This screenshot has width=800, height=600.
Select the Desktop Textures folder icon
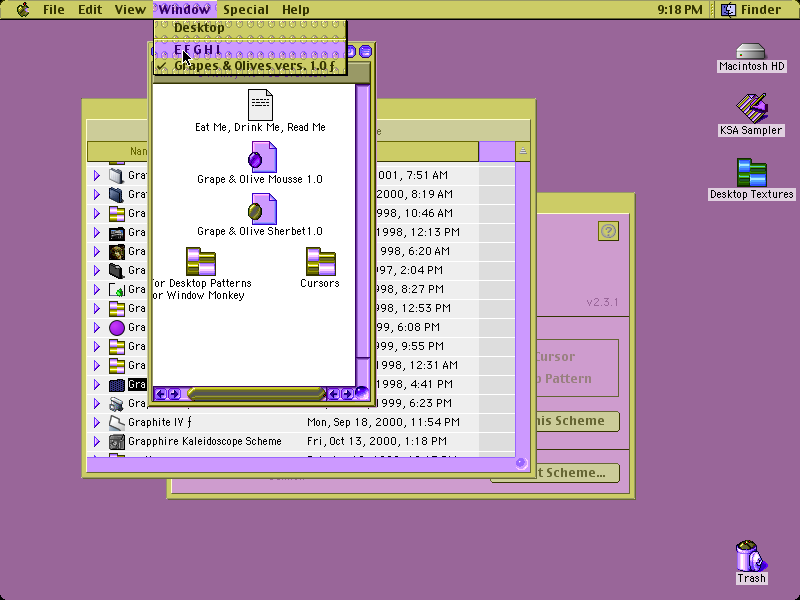click(x=751, y=172)
